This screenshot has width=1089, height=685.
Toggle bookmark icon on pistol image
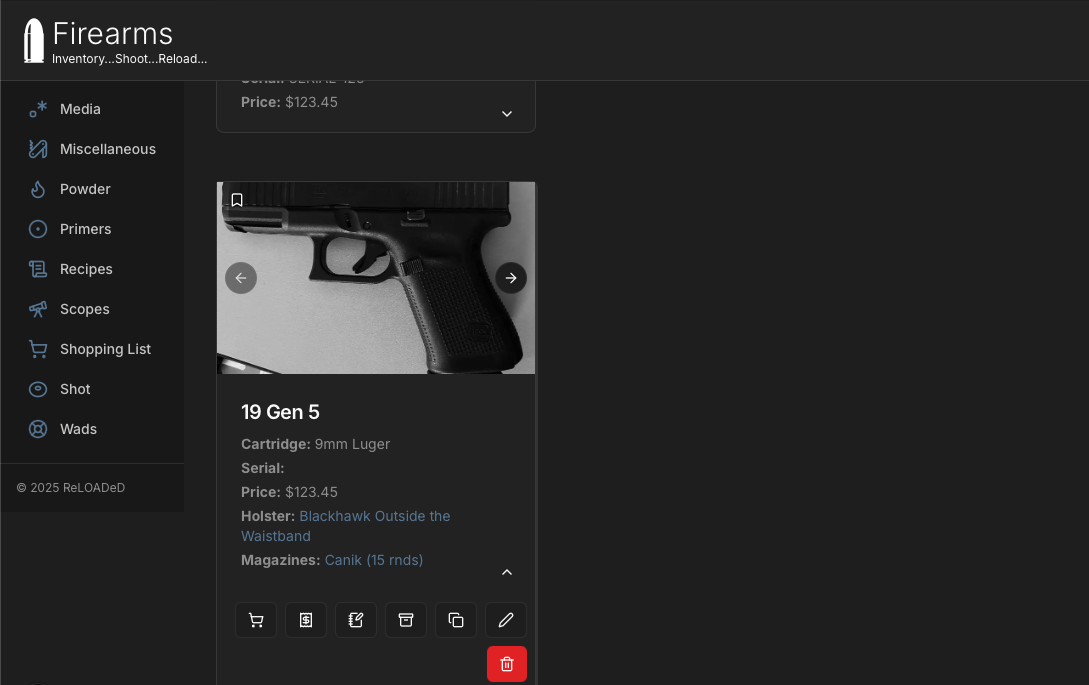click(x=237, y=200)
